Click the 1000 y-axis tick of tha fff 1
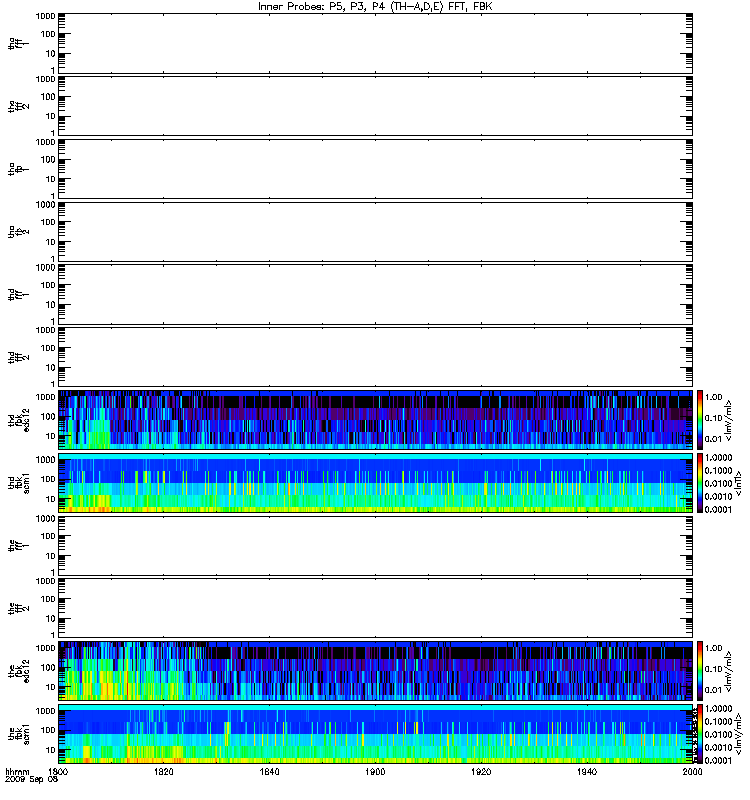Image resolution: width=750 pixels, height=800 pixels. coord(45,16)
